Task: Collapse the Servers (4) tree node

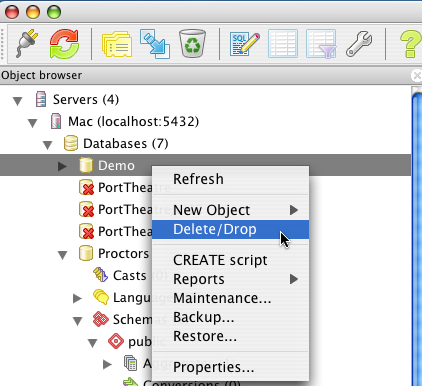Action: coord(17,101)
